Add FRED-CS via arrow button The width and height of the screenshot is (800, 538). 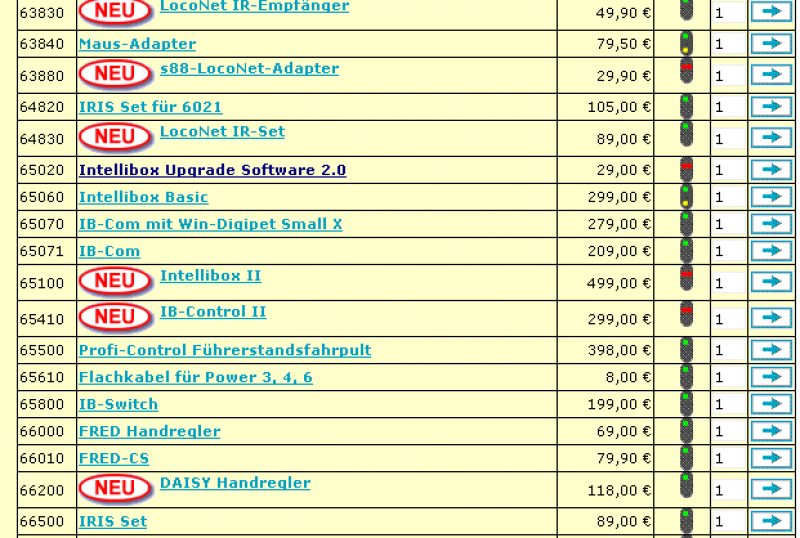coord(771,458)
